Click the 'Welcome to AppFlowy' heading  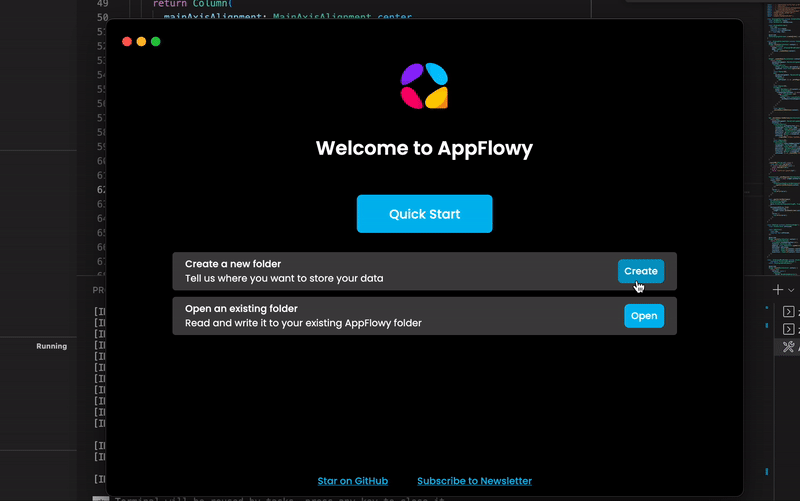tap(424, 148)
